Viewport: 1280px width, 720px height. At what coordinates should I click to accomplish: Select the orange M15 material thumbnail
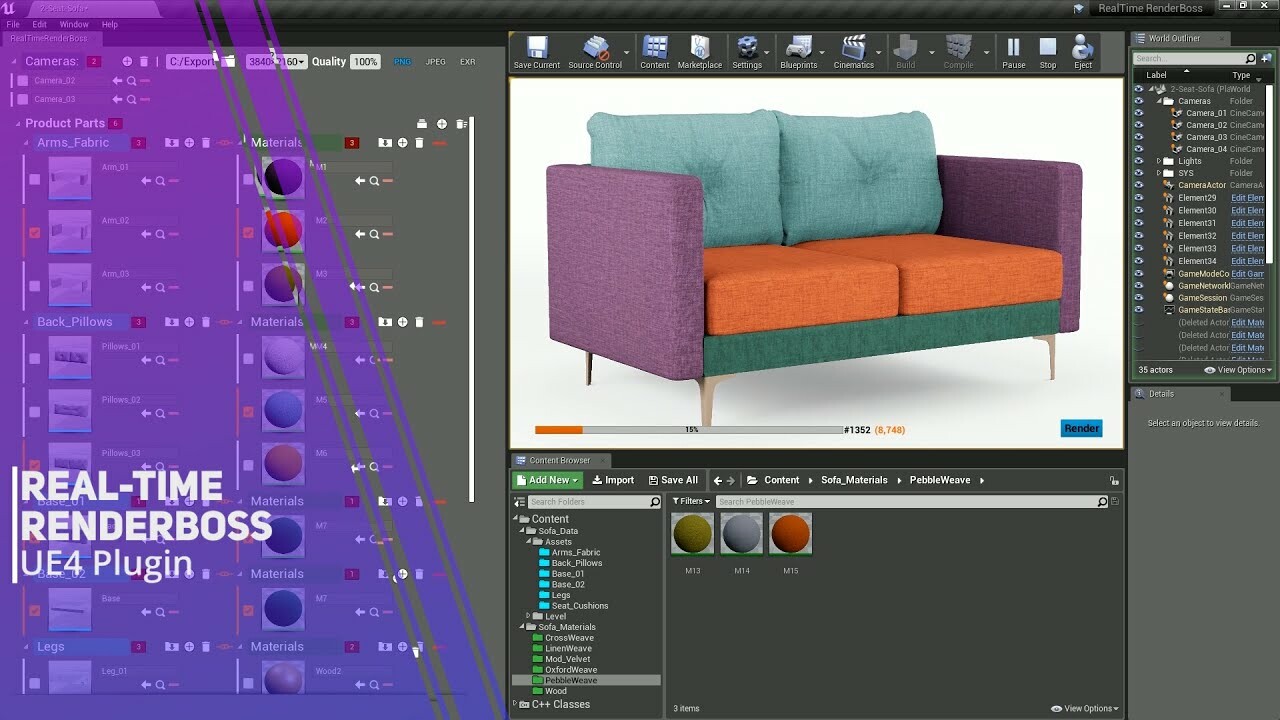click(x=790, y=534)
